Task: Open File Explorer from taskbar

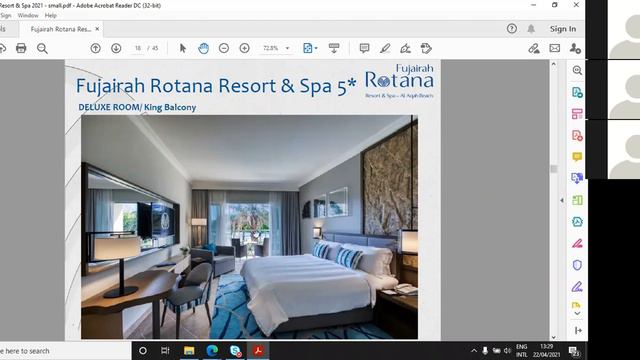Action: [189, 351]
